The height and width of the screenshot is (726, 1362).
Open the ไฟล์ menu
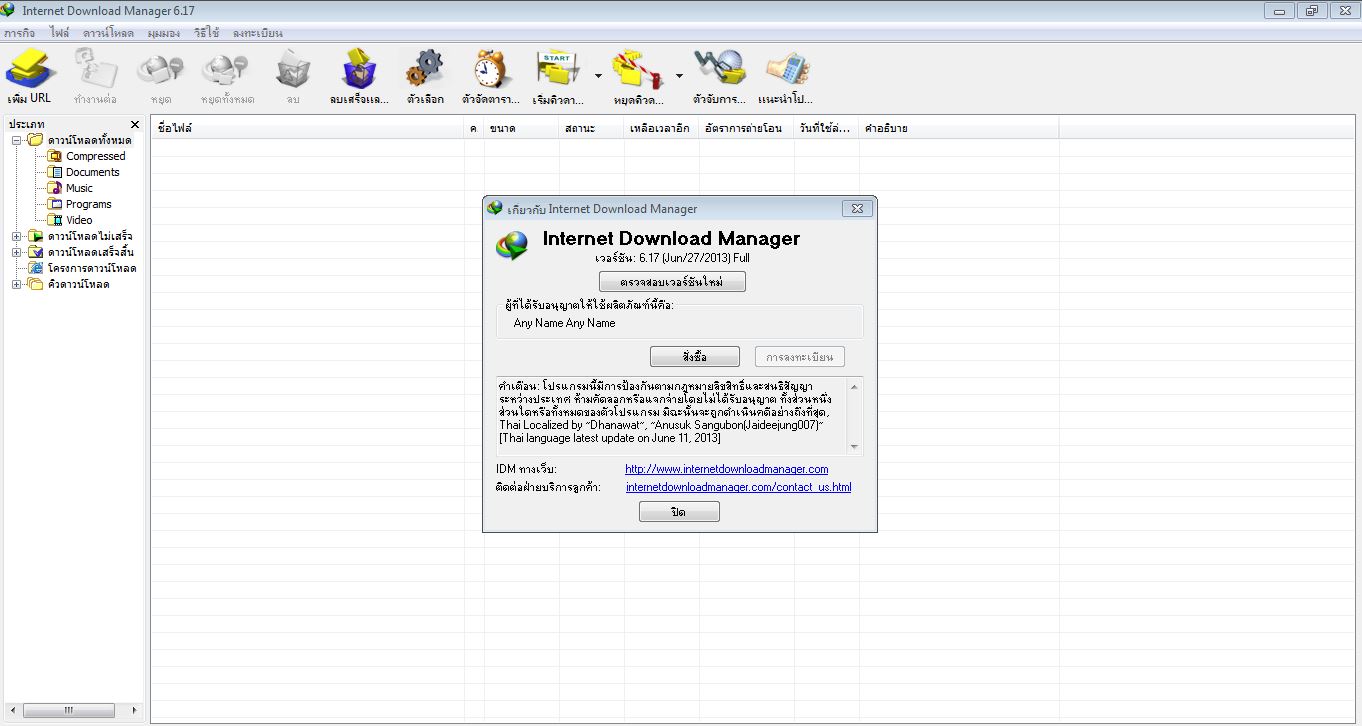pos(59,33)
